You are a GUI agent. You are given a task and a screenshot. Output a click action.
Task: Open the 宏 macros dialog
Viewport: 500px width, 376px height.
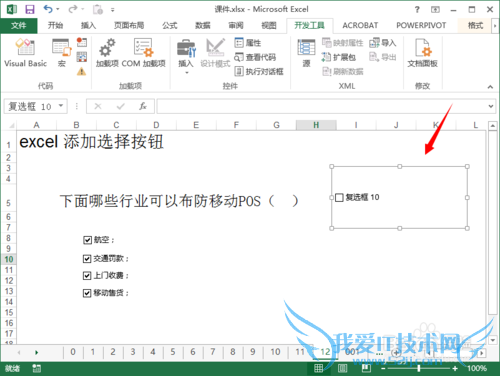(62, 53)
